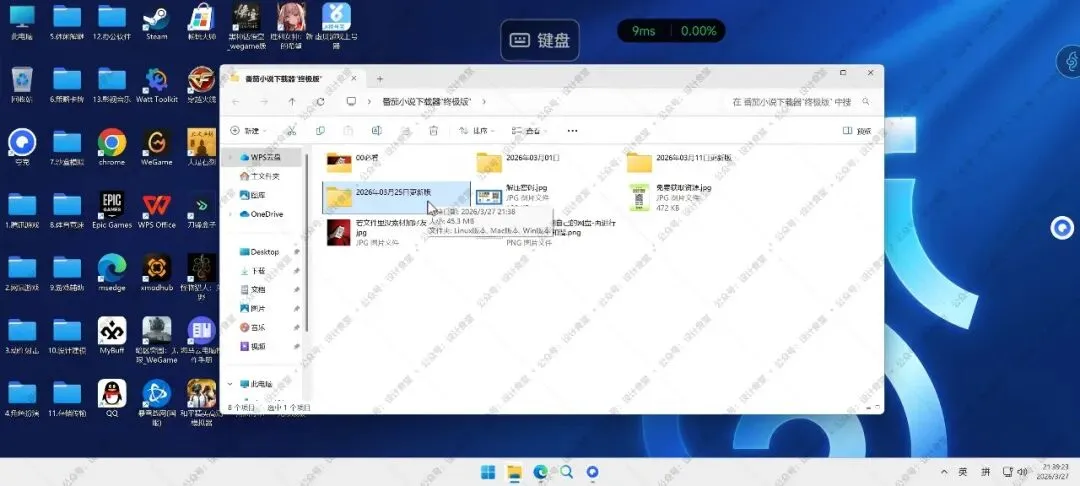Viewport: 1080px width, 486px height.
Task: Open the Windows Start menu
Action: click(488, 472)
